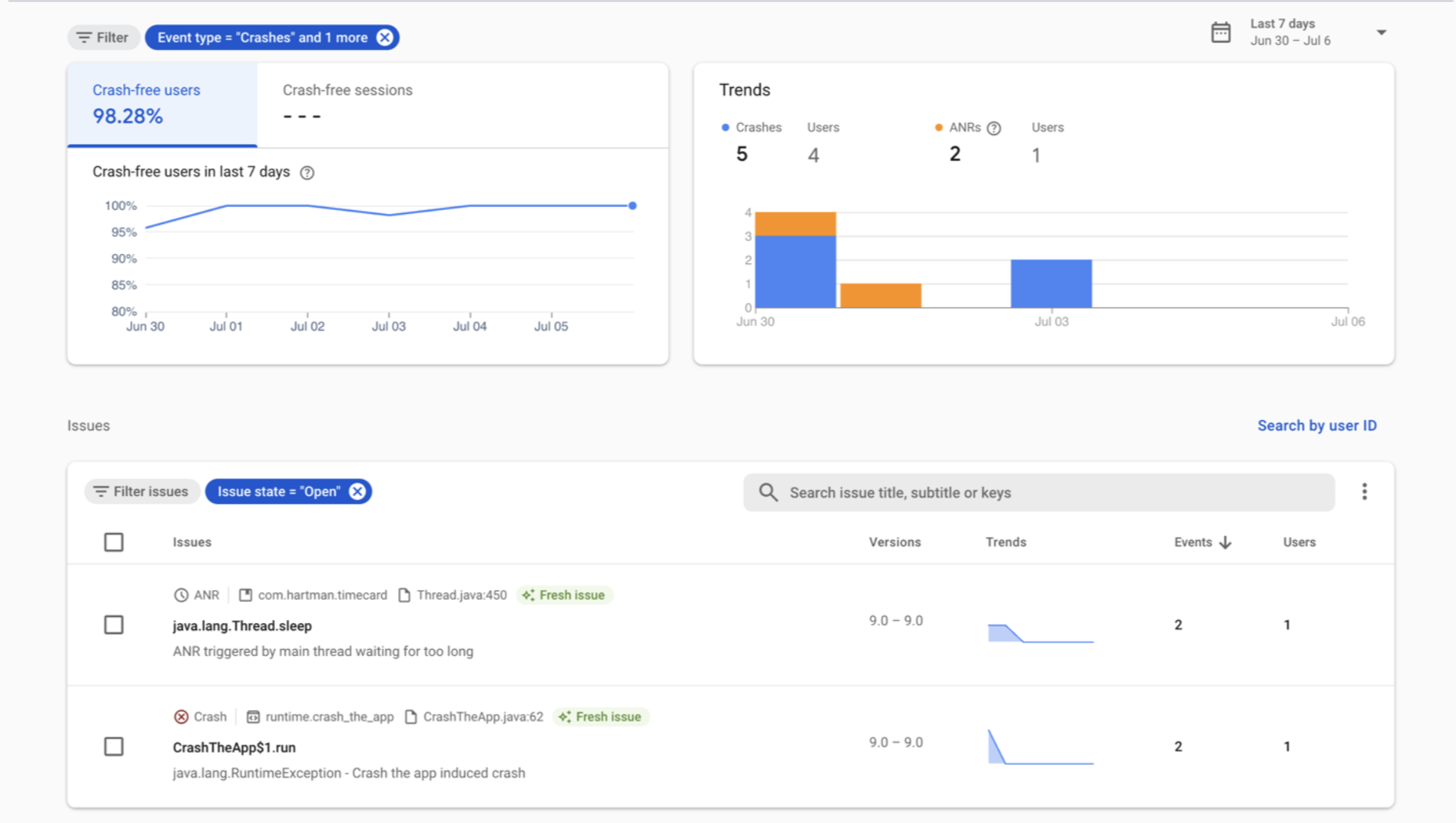Remove the Event type filter chip

click(385, 38)
